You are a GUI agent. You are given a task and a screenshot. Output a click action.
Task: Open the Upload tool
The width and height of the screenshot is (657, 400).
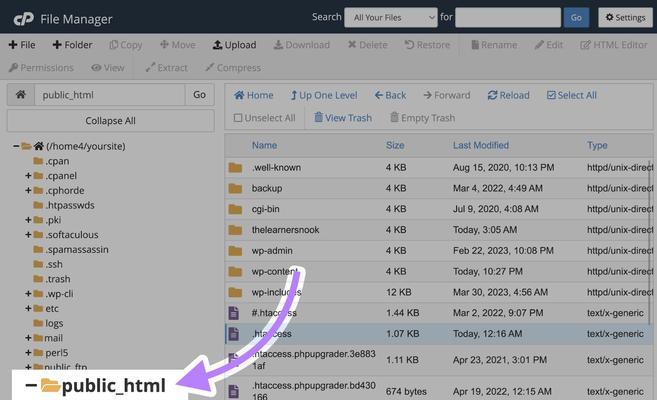coord(234,45)
